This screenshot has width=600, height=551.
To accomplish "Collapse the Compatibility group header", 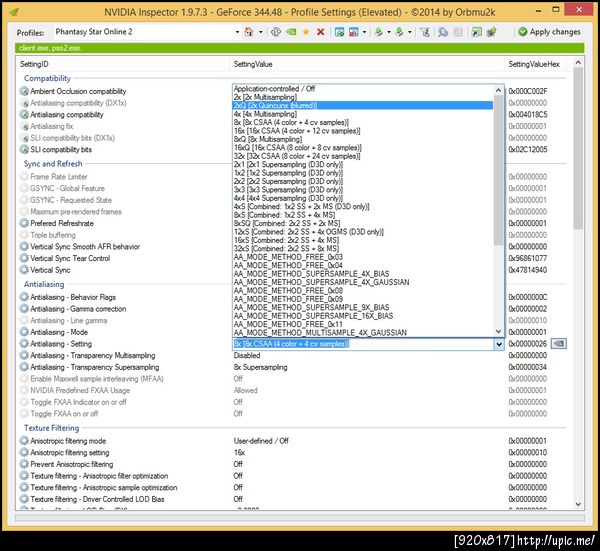I will point(47,78).
